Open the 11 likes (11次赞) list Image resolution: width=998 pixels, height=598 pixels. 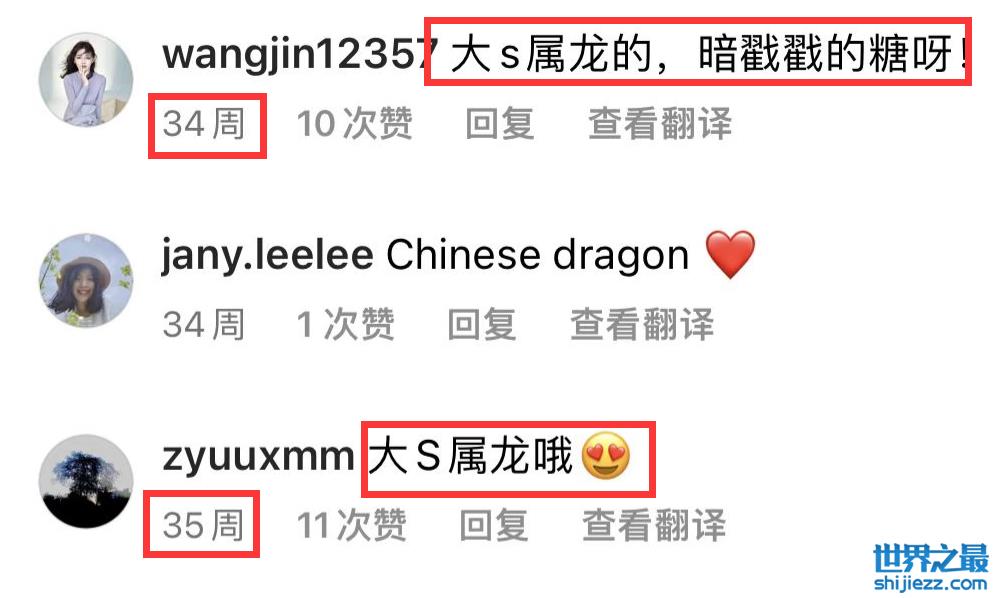pos(351,525)
